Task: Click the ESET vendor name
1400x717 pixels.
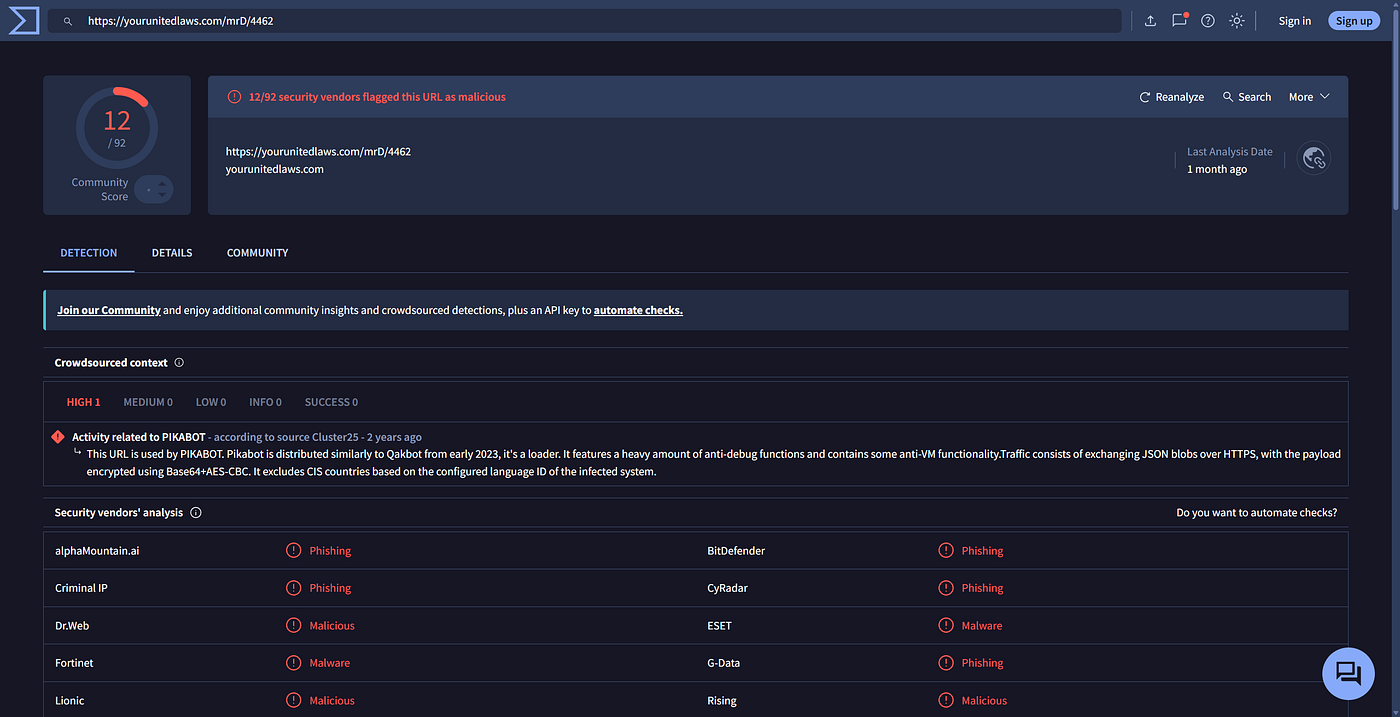Action: (719, 626)
